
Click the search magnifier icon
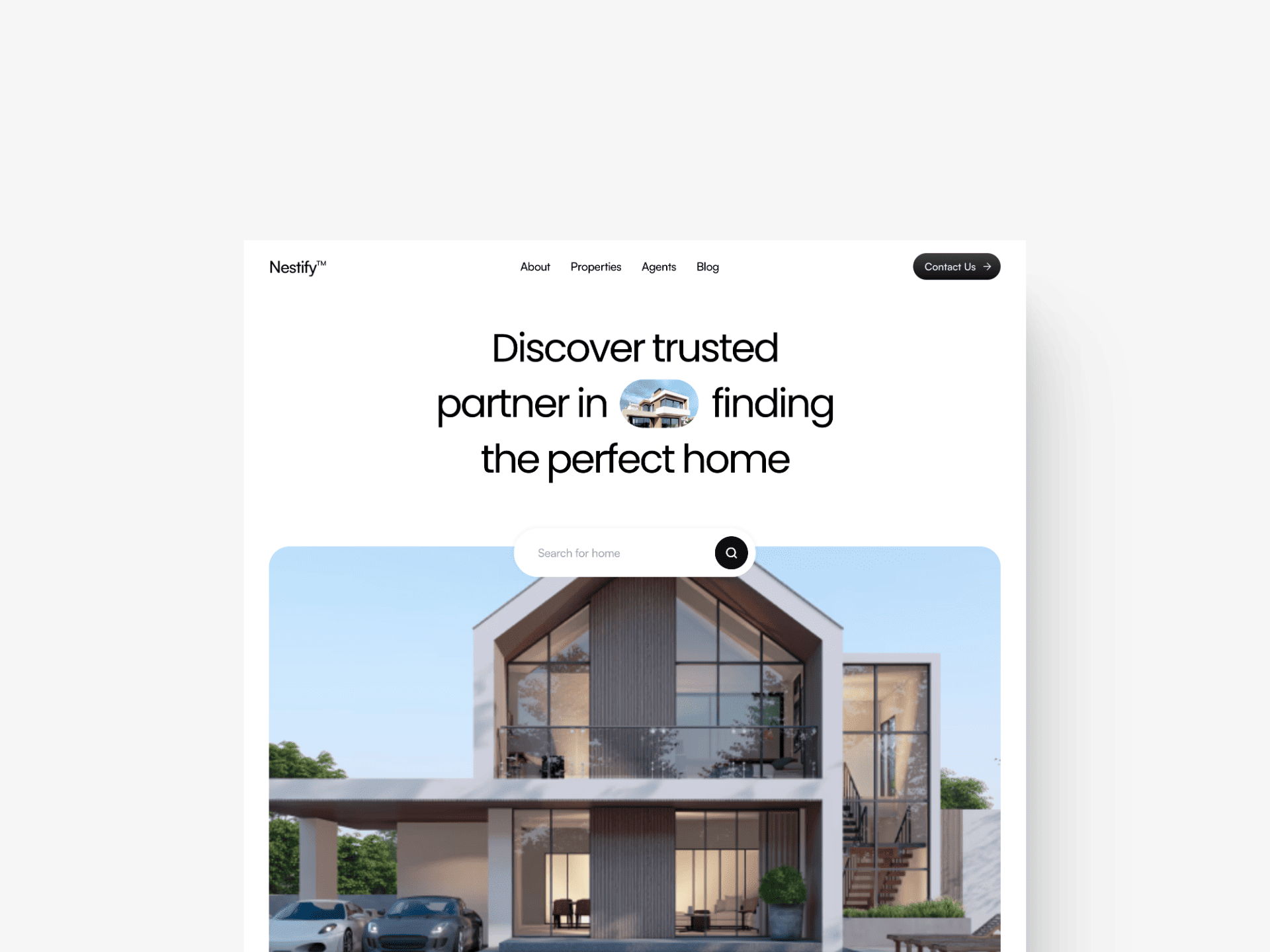click(730, 552)
